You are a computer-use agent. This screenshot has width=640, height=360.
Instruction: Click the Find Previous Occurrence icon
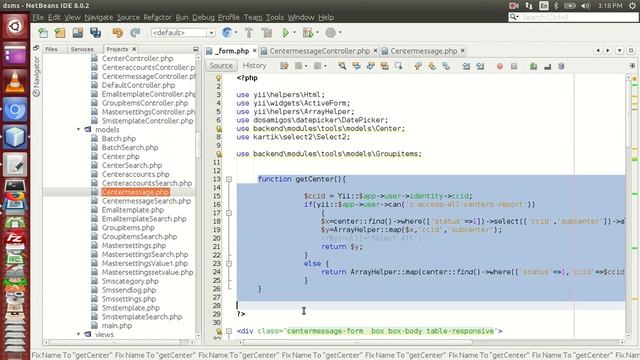click(356, 66)
